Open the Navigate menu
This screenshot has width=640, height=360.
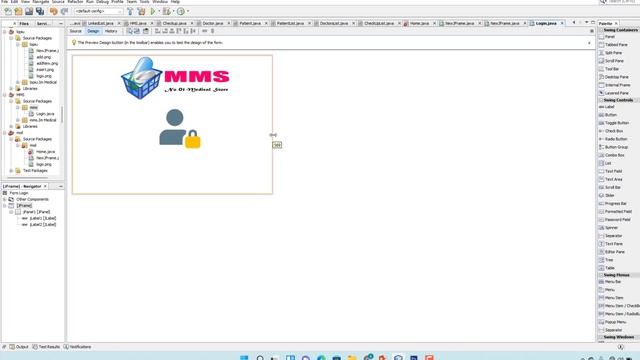[x=40, y=2]
